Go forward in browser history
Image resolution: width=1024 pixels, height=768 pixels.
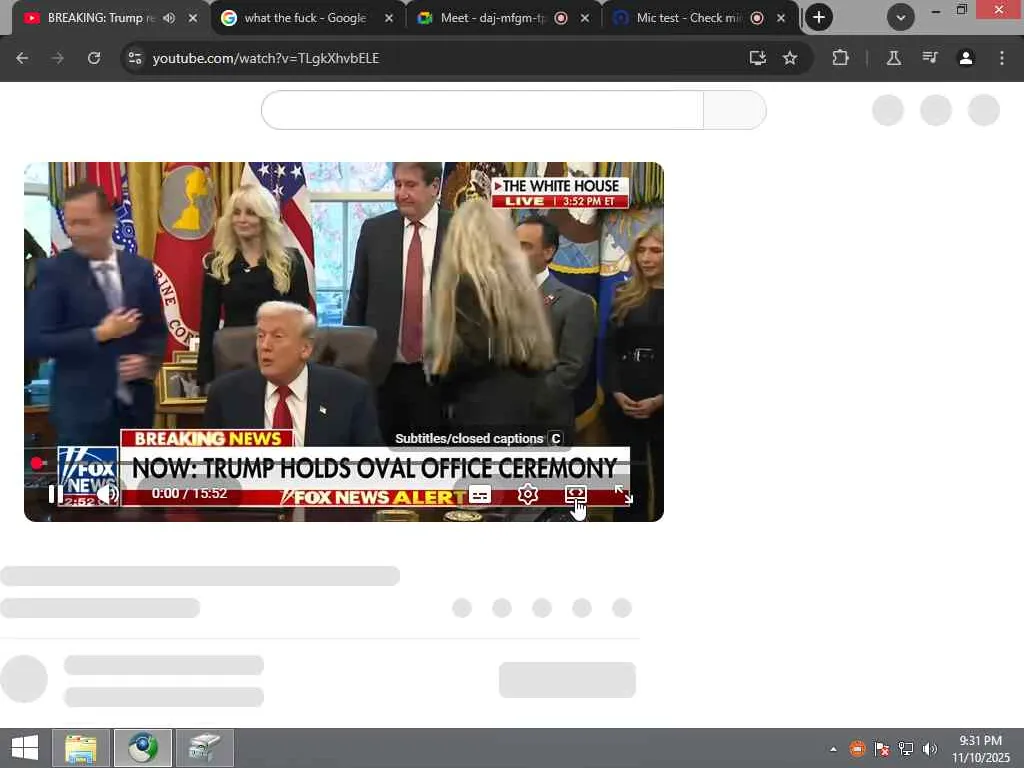58,58
